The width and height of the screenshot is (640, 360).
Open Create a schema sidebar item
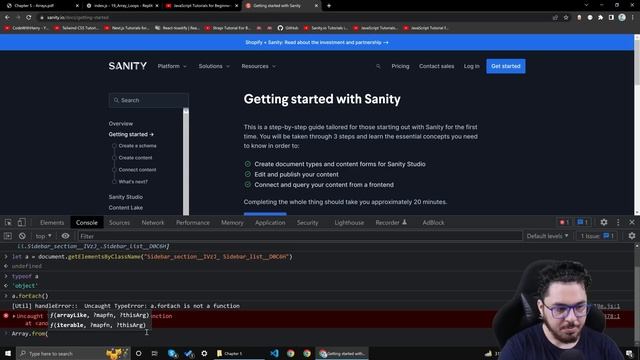(137, 146)
